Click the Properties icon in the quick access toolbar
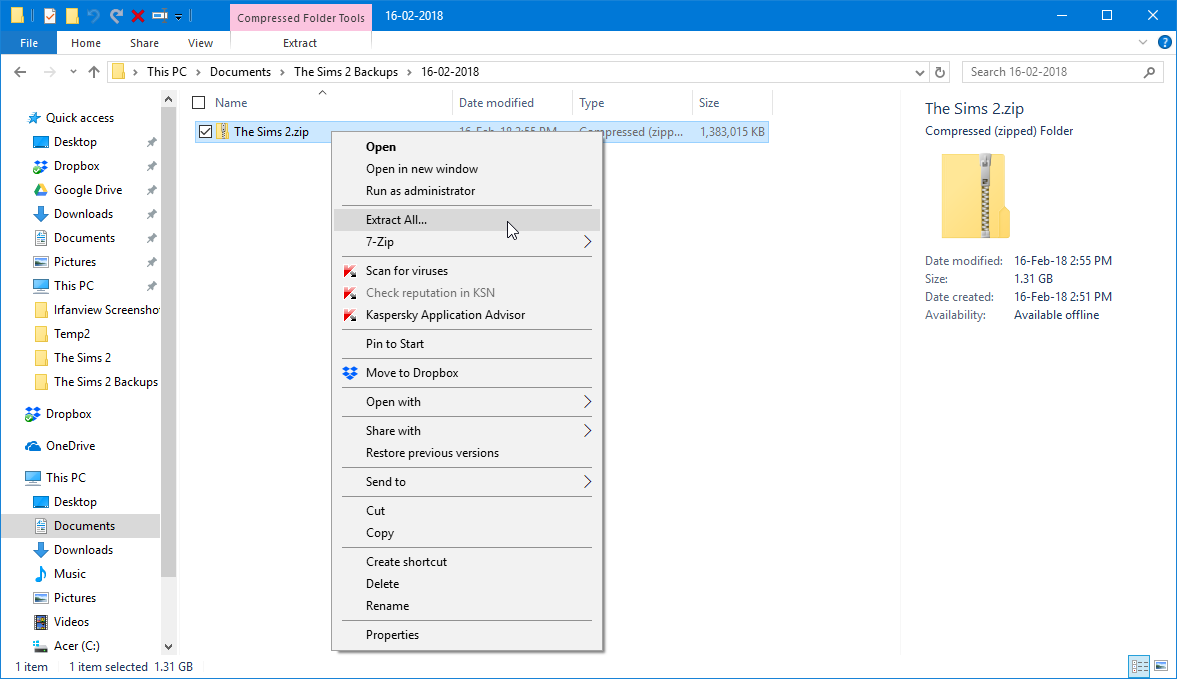This screenshot has height=679, width=1177. [50, 15]
